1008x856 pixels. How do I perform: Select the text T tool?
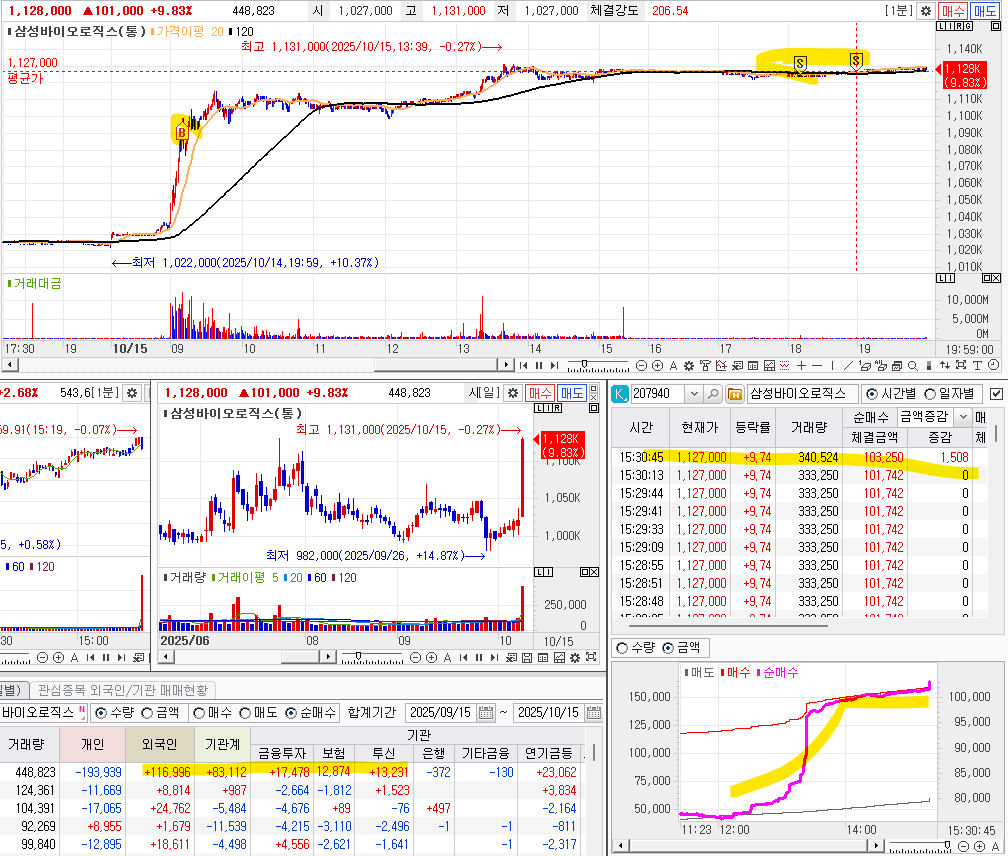coord(976,366)
